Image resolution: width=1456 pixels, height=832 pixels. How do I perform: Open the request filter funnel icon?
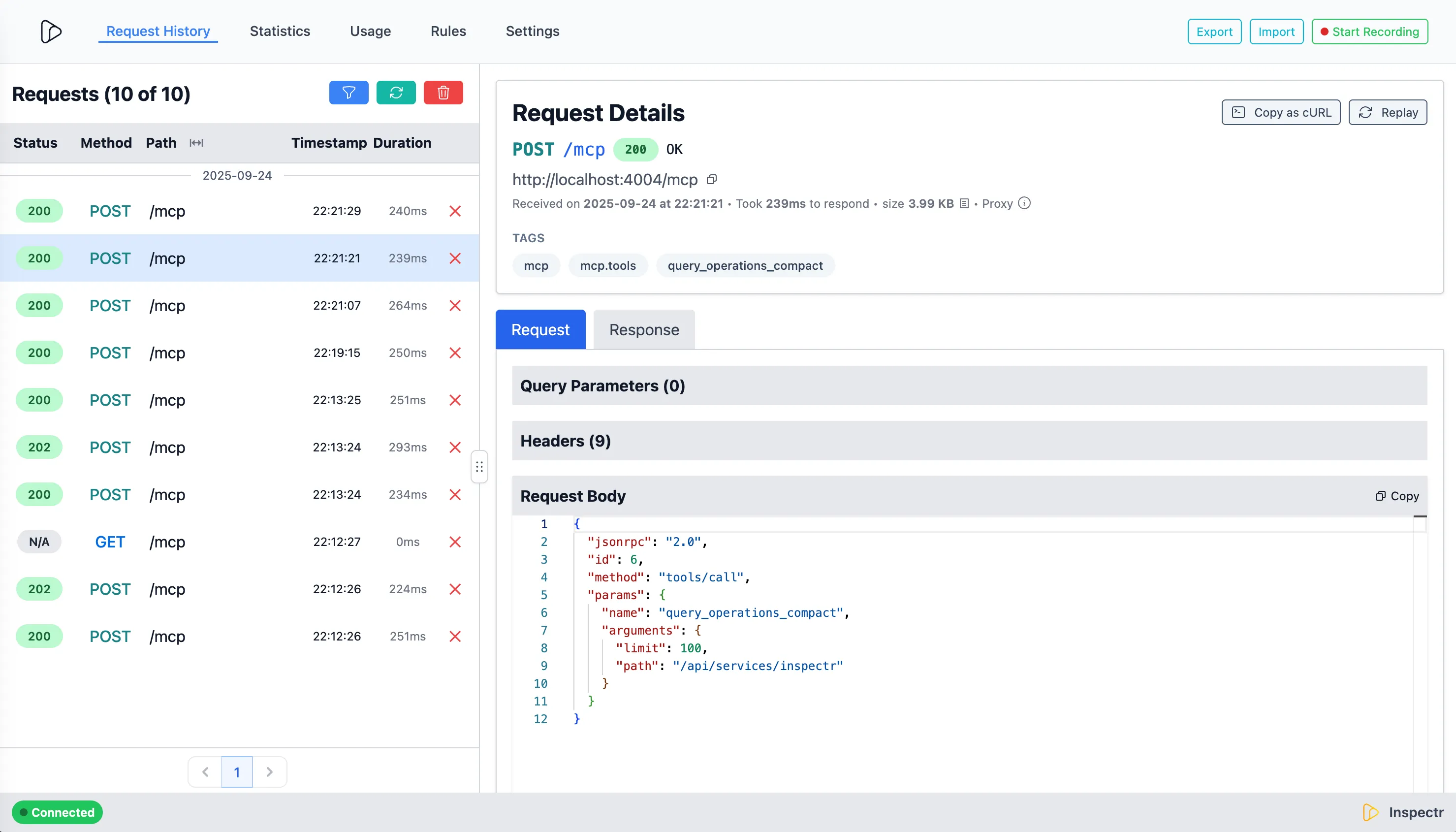(348, 93)
